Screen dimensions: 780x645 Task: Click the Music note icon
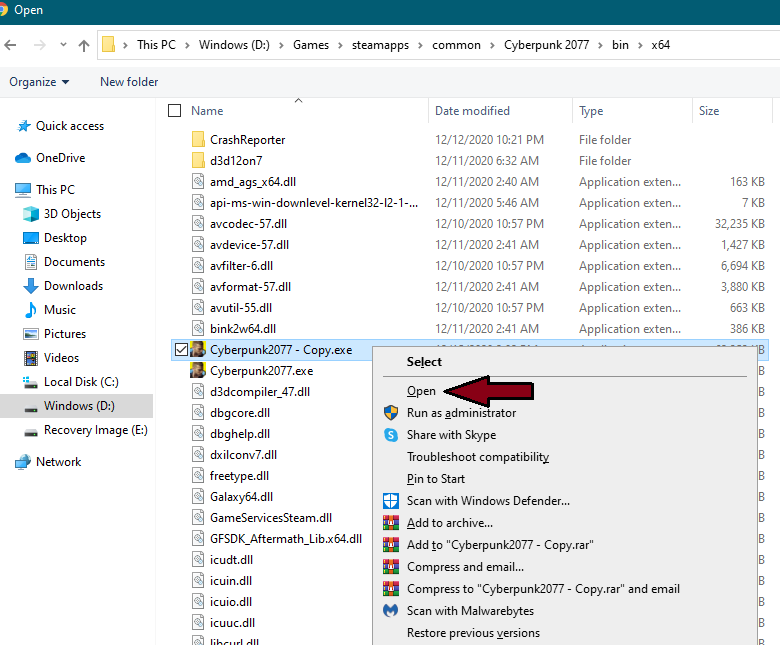click(31, 310)
